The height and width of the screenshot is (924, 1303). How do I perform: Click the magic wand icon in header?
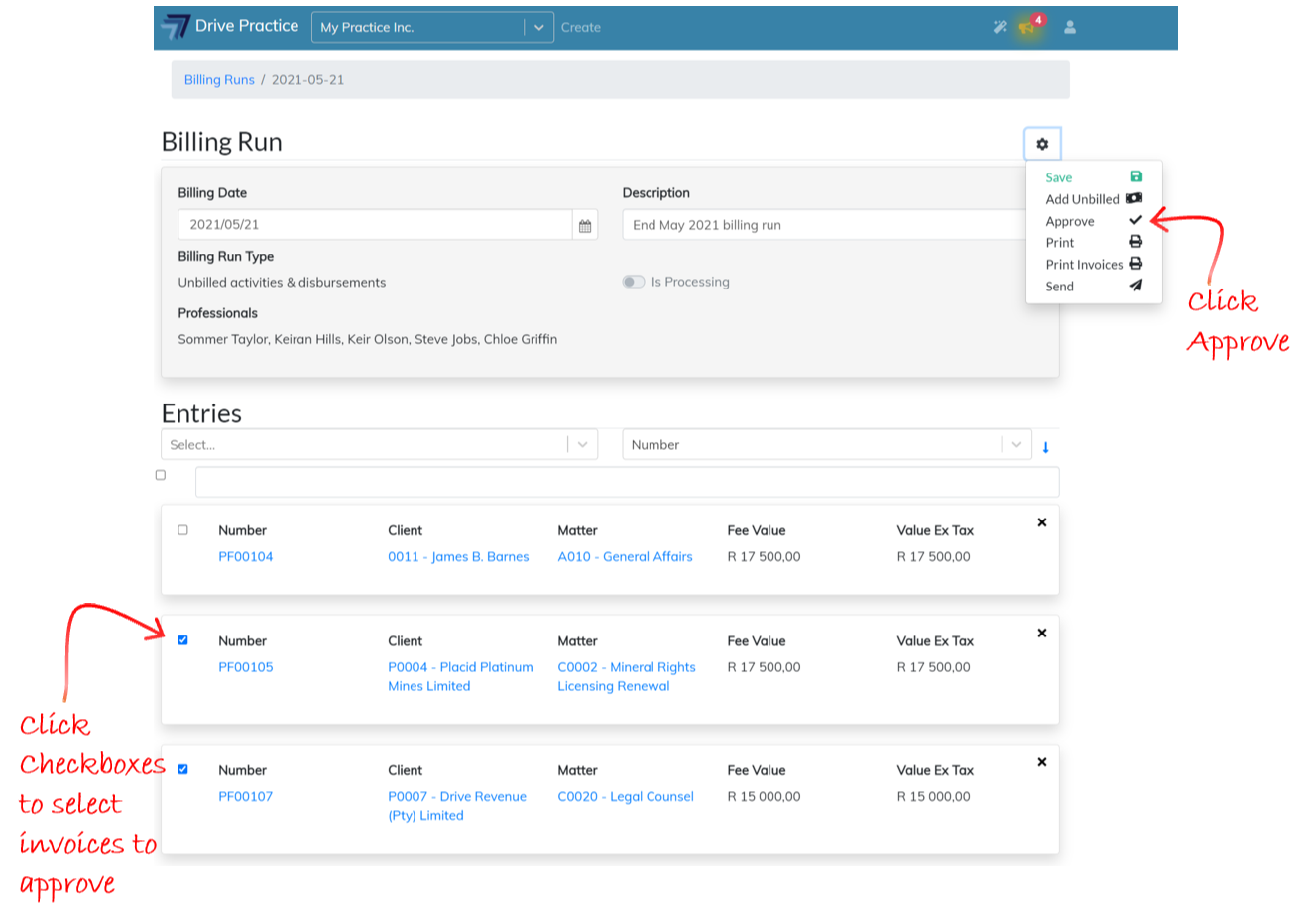(x=1000, y=27)
